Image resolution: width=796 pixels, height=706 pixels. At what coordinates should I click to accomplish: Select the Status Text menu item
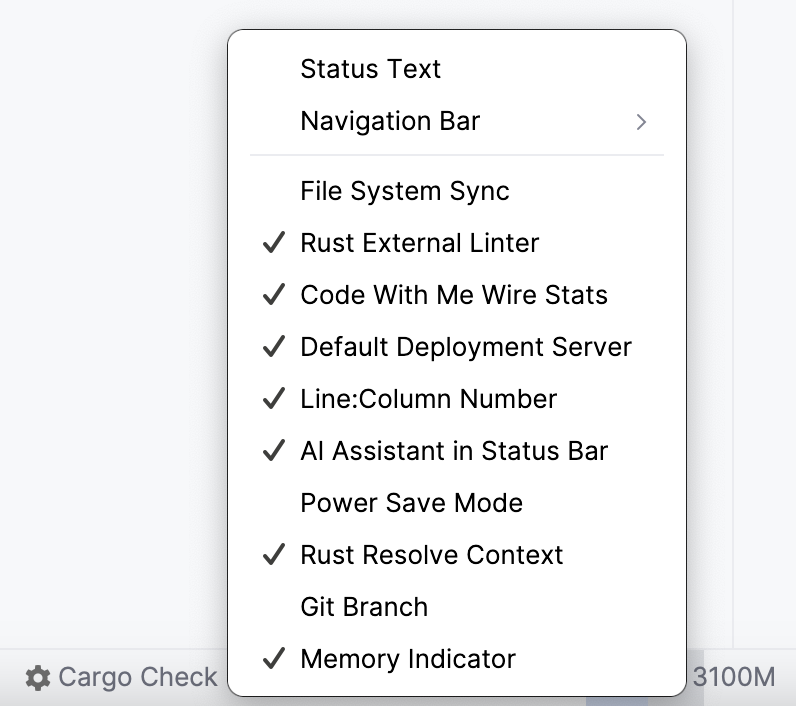coord(370,69)
